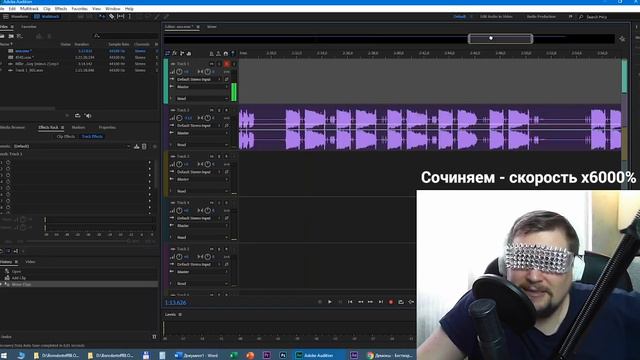The width and height of the screenshot is (640, 360).
Task: Solo Track 1
Action: click(x=219, y=64)
